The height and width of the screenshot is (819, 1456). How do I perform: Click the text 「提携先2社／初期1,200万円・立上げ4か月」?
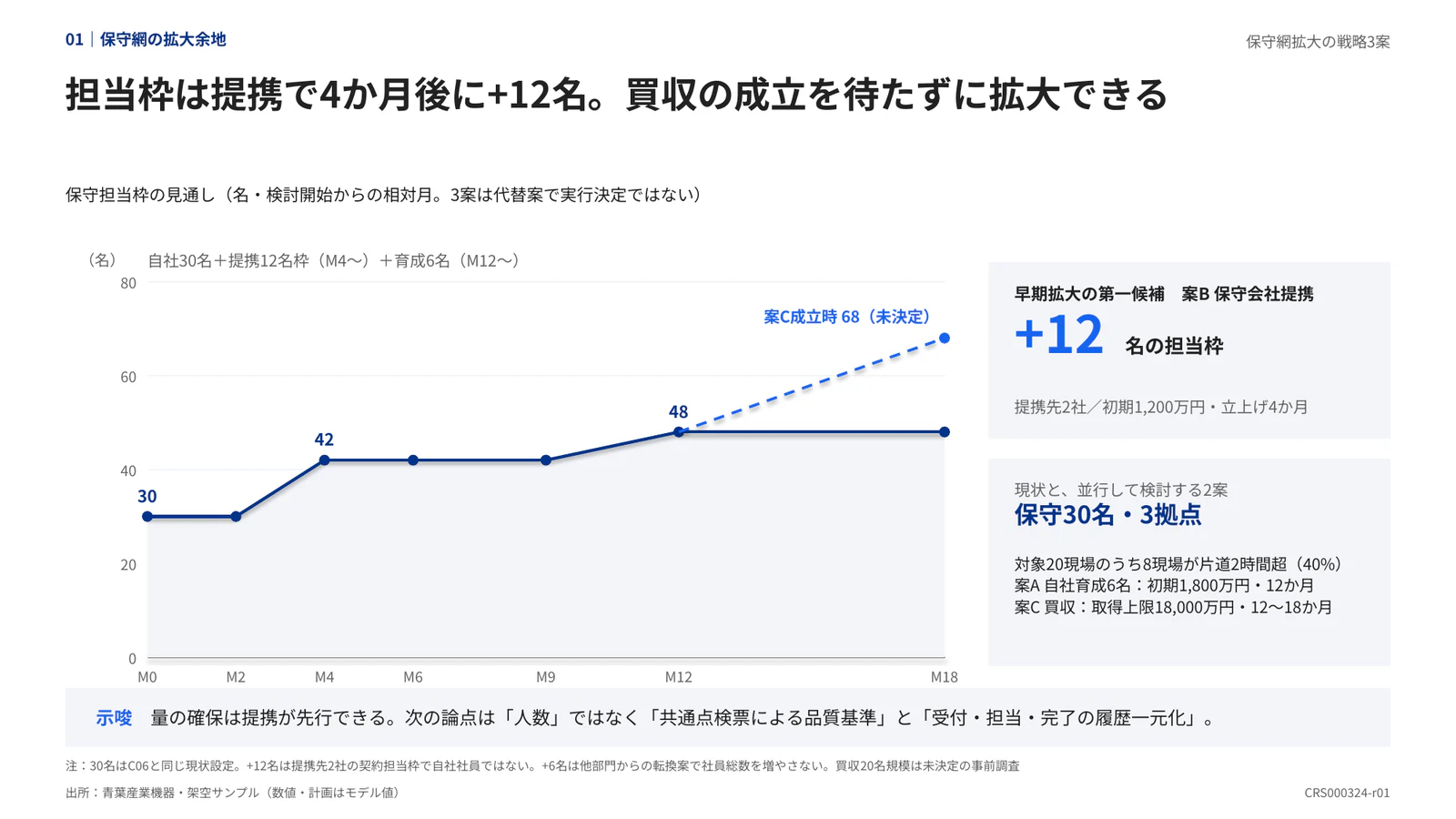click(x=1161, y=407)
